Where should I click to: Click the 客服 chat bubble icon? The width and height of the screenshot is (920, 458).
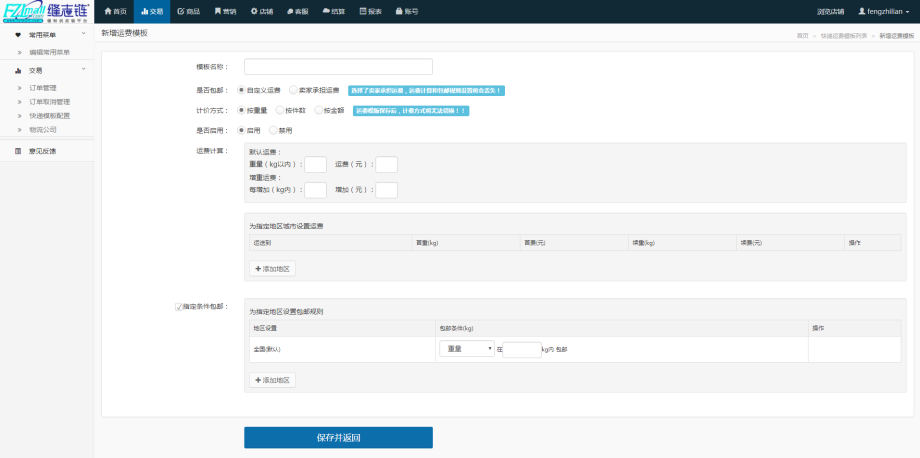tap(290, 11)
